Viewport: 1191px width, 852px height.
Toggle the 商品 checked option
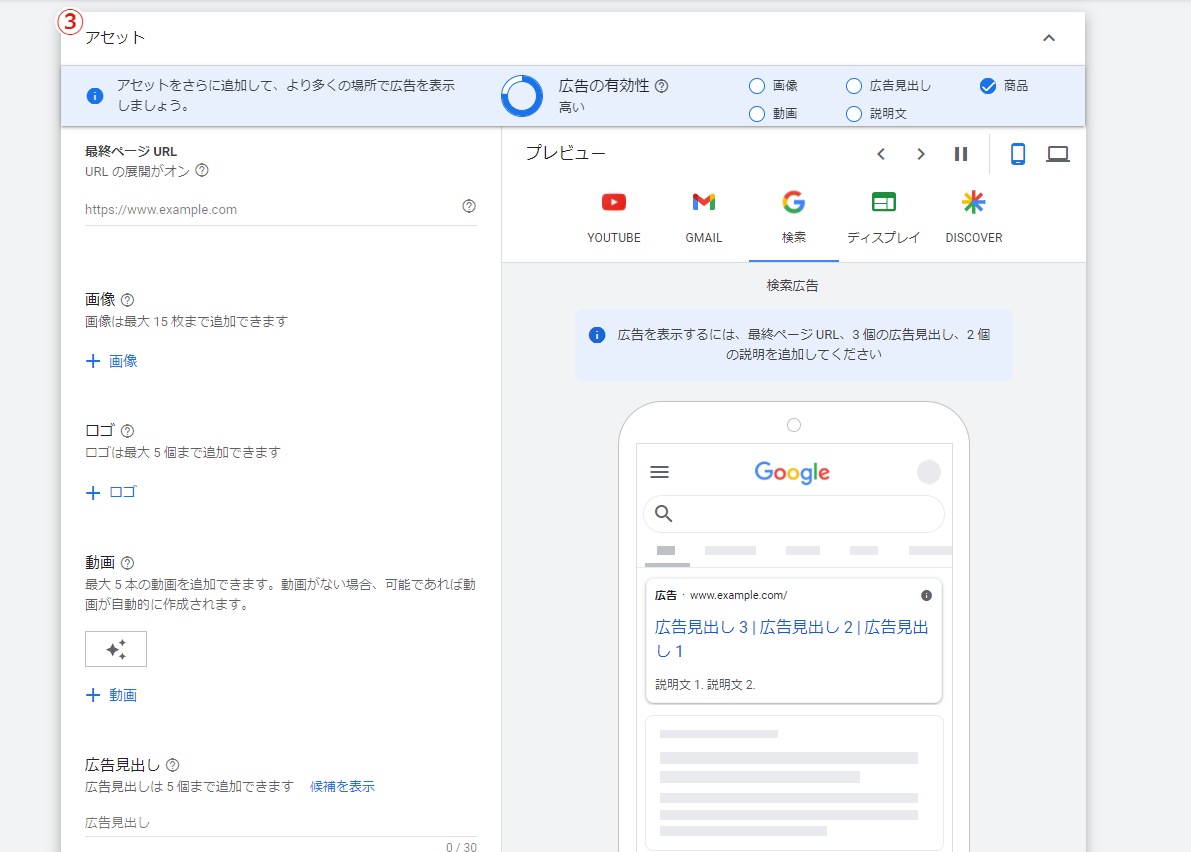(988, 86)
